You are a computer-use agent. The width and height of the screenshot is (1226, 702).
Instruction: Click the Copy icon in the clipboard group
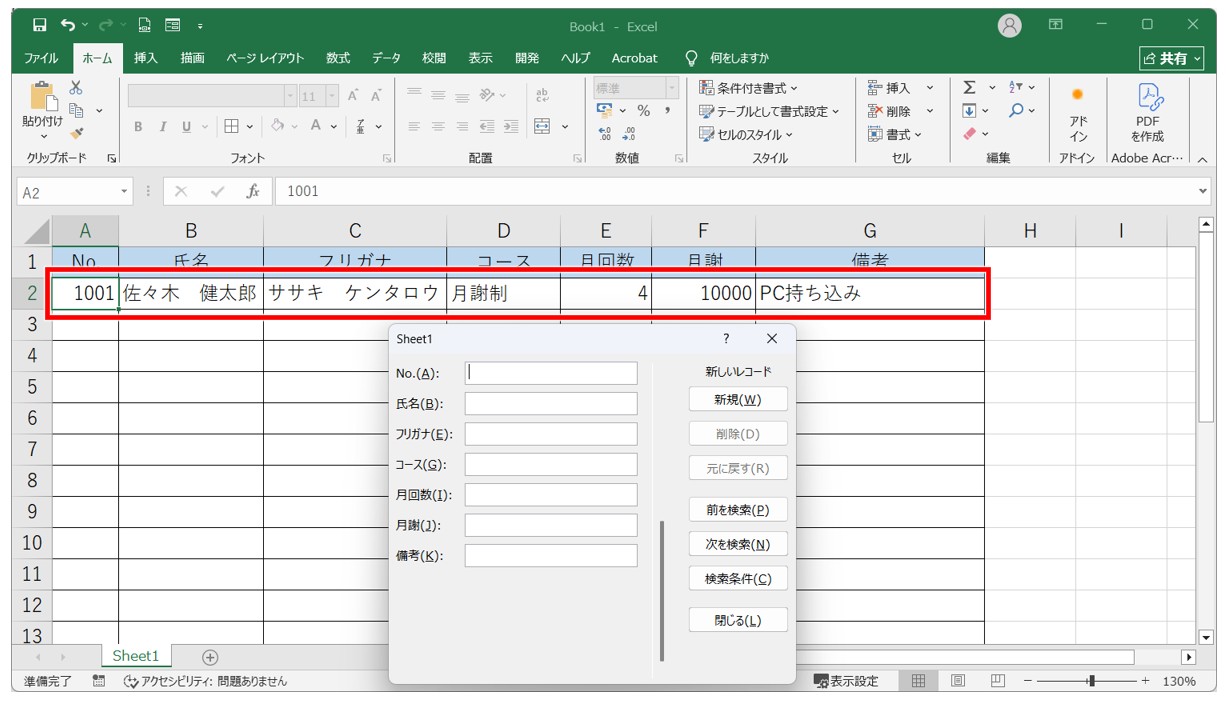tap(76, 110)
